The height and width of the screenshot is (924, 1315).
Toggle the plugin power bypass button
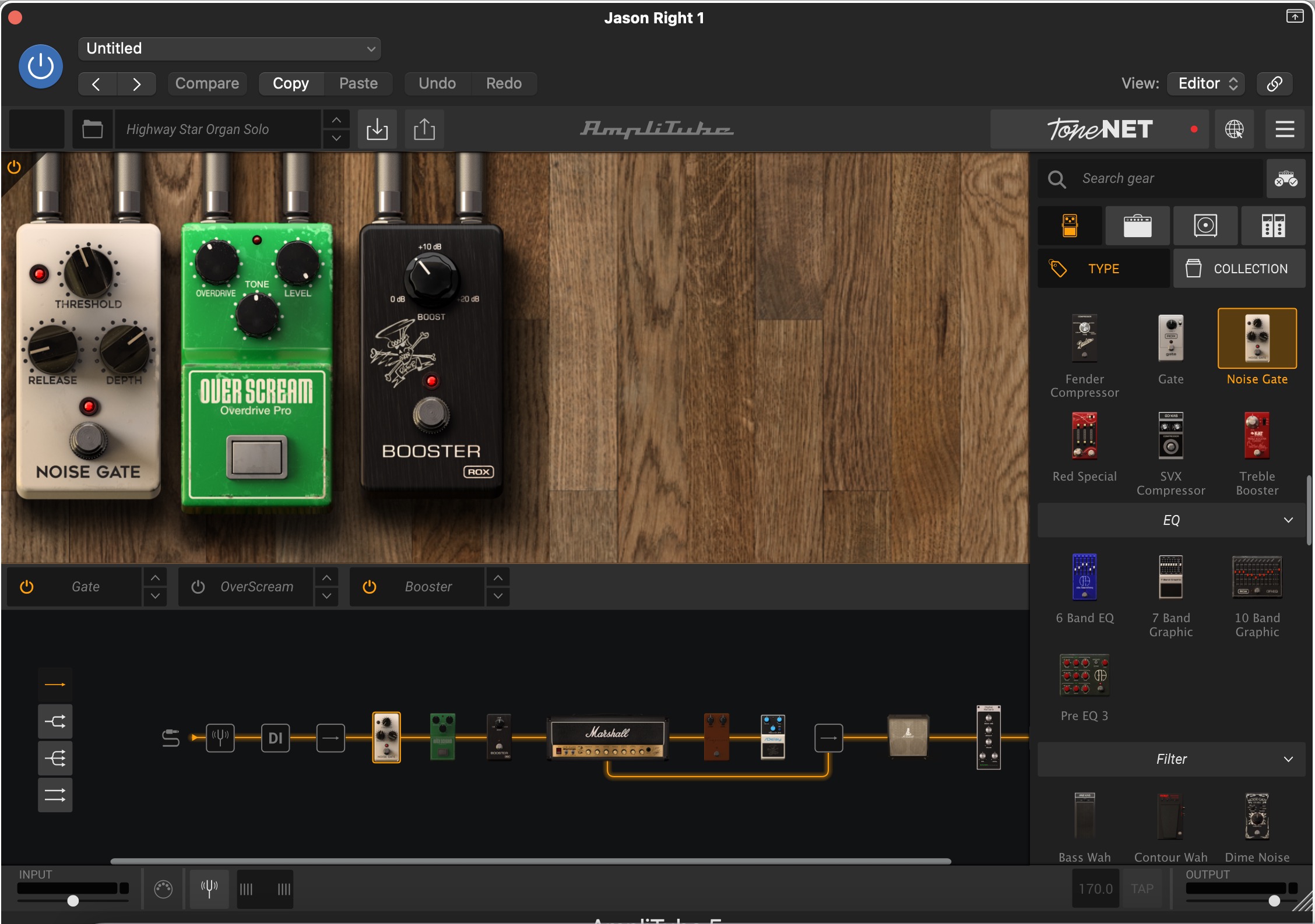[41, 66]
